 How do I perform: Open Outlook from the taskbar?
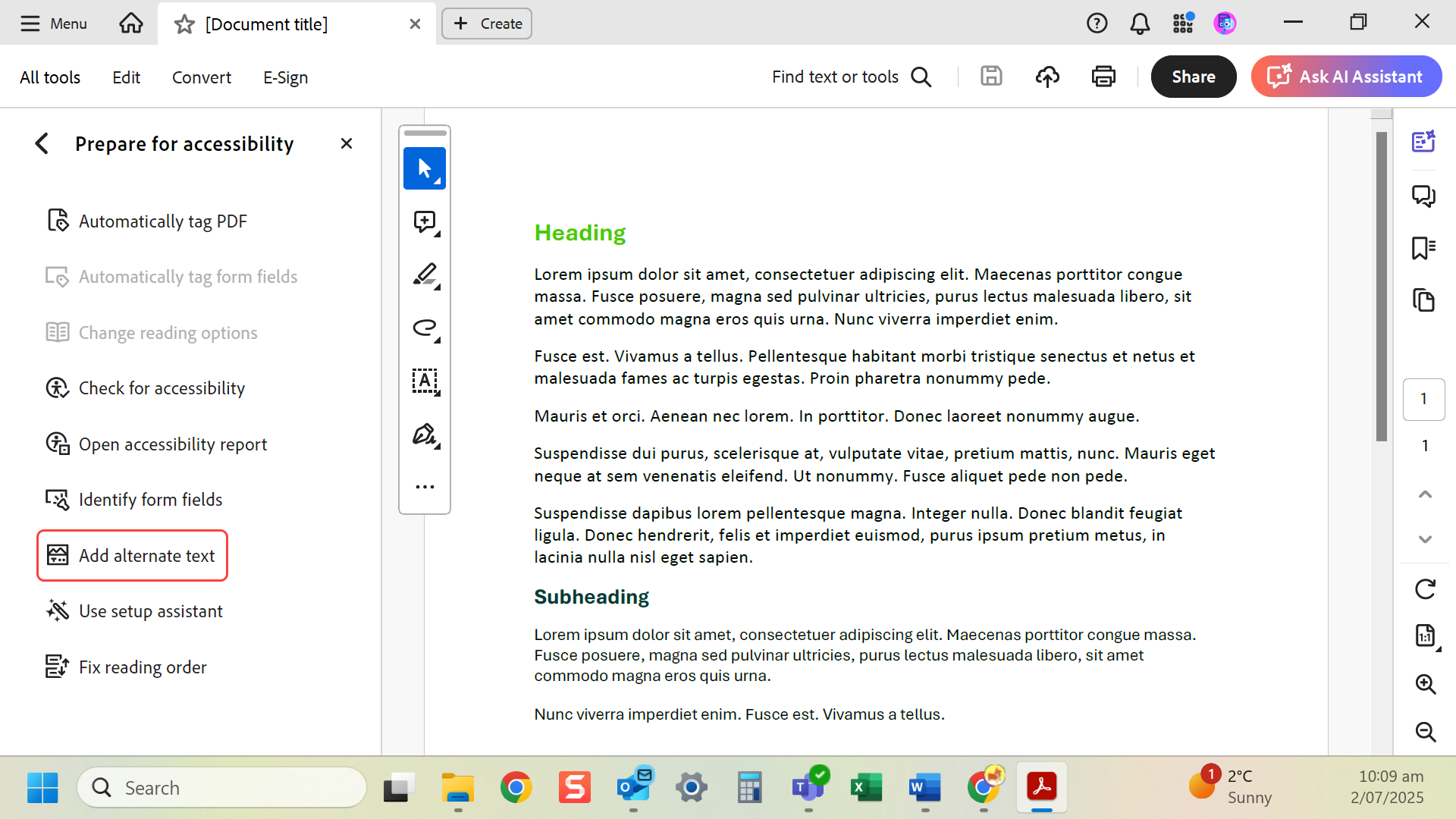(633, 788)
